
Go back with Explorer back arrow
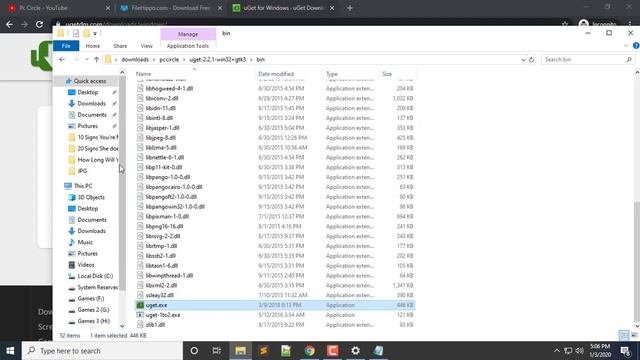point(62,60)
